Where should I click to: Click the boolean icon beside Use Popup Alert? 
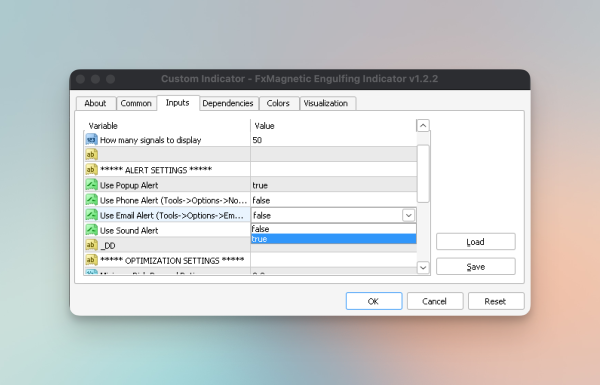coord(91,185)
